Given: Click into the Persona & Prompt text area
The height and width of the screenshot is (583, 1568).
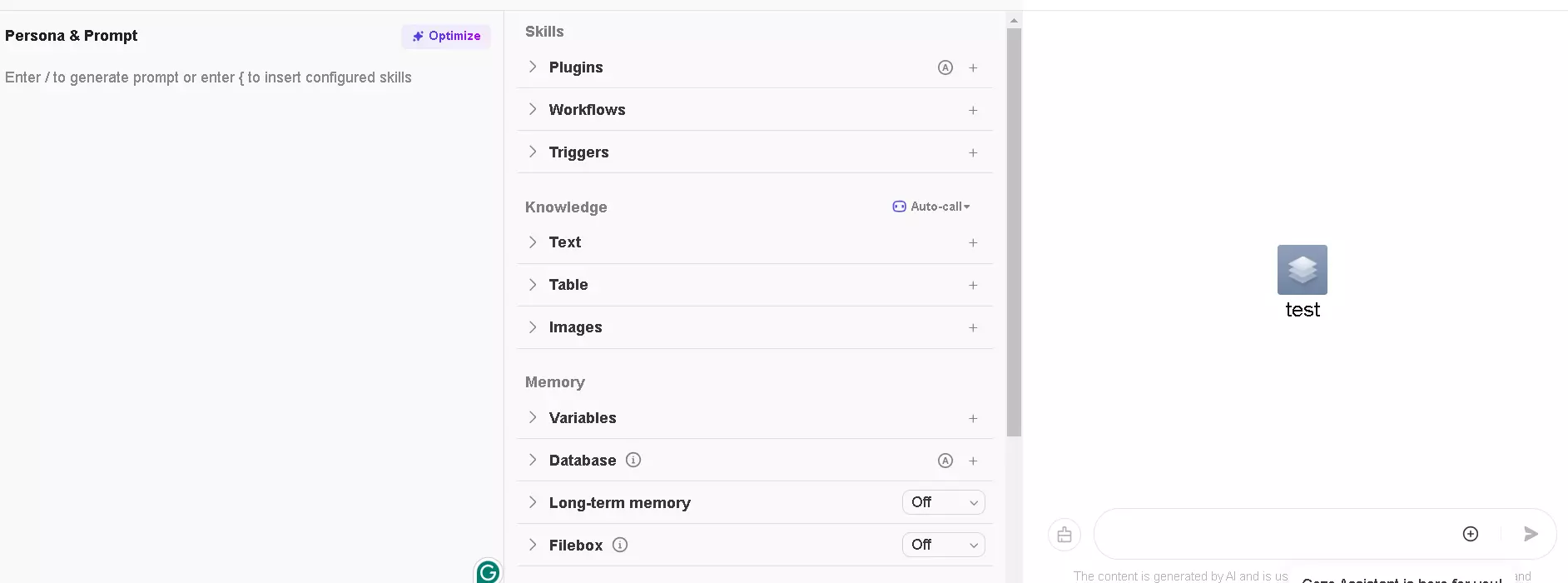Looking at the screenshot, I should pyautogui.click(x=250, y=316).
